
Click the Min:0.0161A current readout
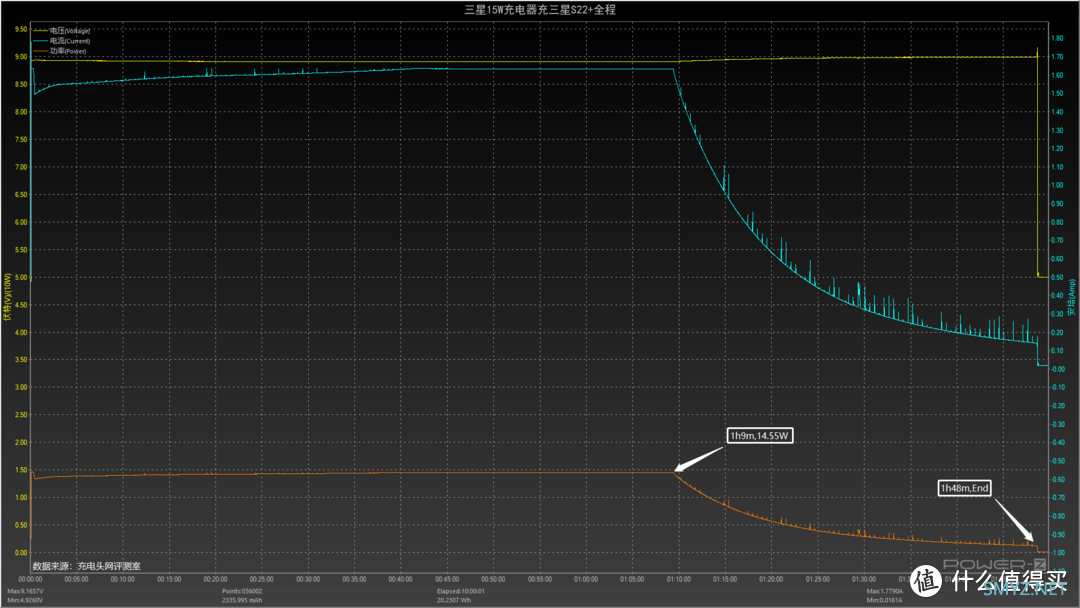tap(884, 600)
